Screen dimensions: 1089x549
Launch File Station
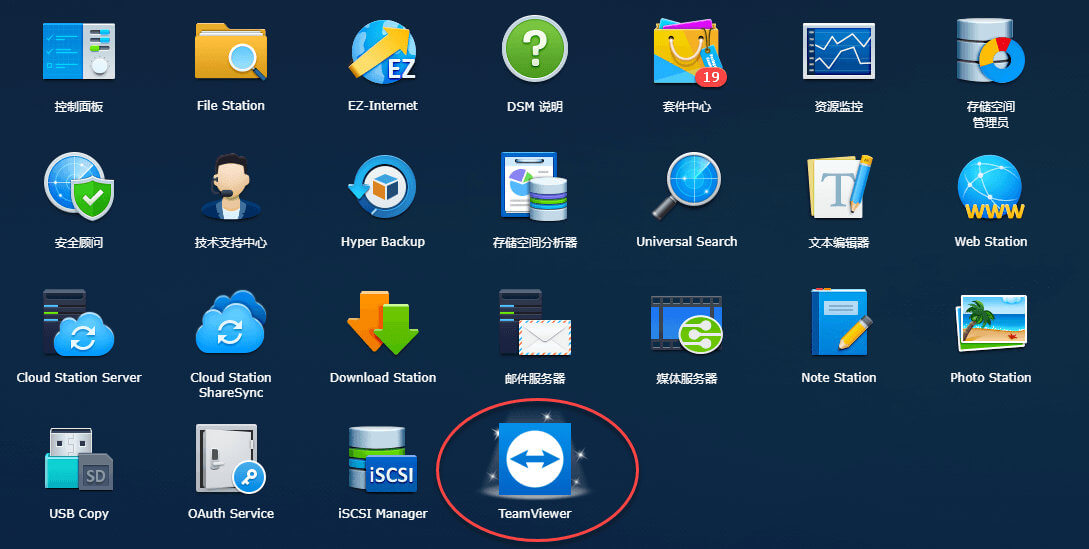[x=231, y=51]
